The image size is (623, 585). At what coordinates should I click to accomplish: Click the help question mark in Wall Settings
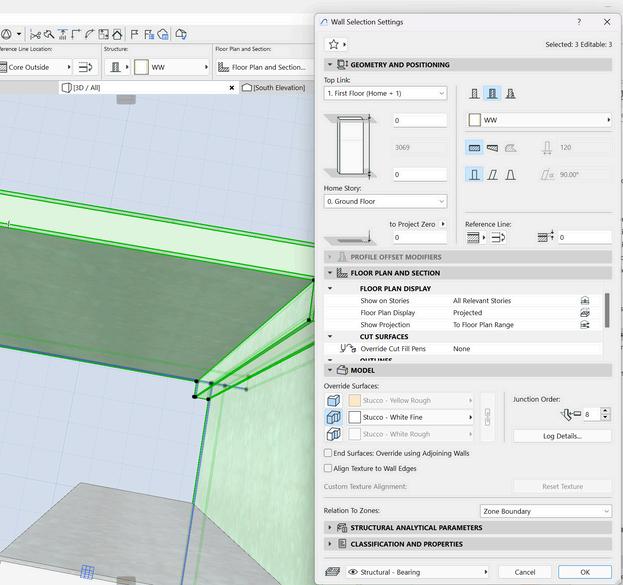(579, 22)
